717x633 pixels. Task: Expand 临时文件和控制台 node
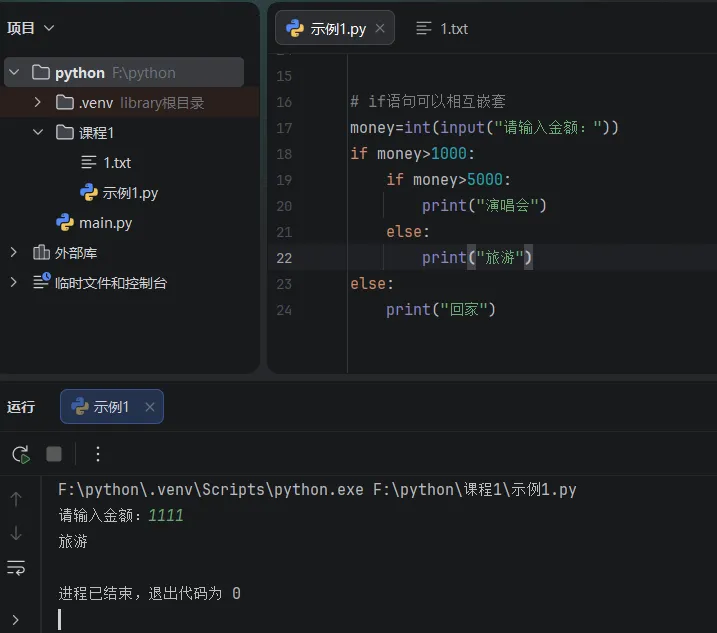coord(14,282)
